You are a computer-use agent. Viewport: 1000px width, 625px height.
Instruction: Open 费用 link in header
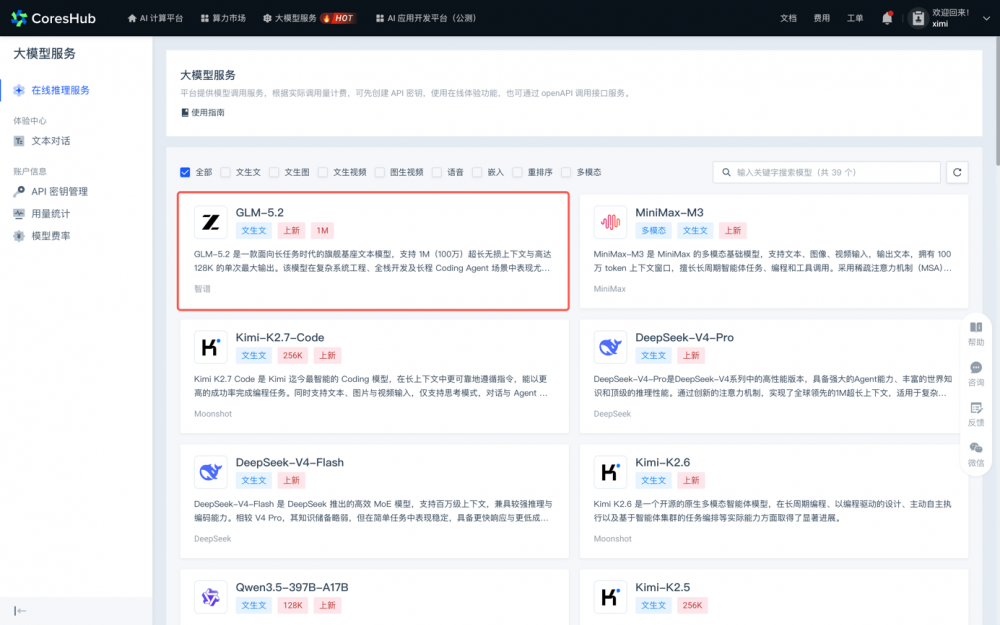click(x=821, y=18)
